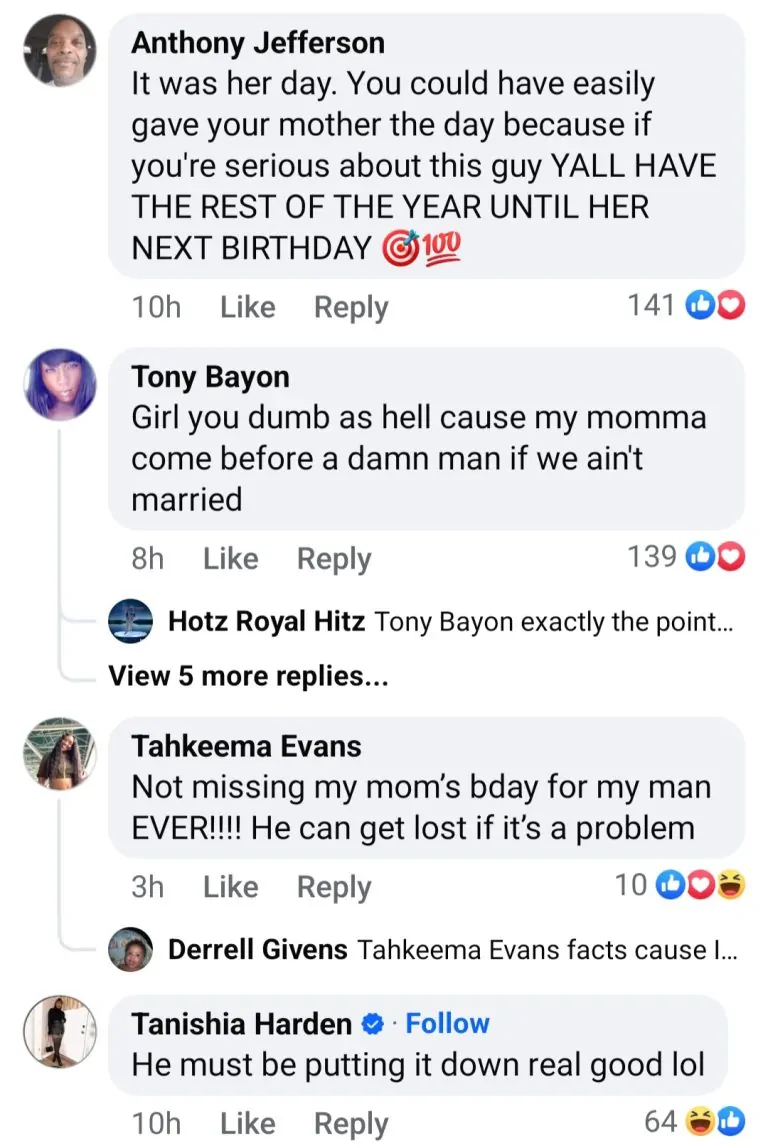Like Tahkeema Evans's comment
The height and width of the screenshot is (1148, 768).
[x=230, y=887]
